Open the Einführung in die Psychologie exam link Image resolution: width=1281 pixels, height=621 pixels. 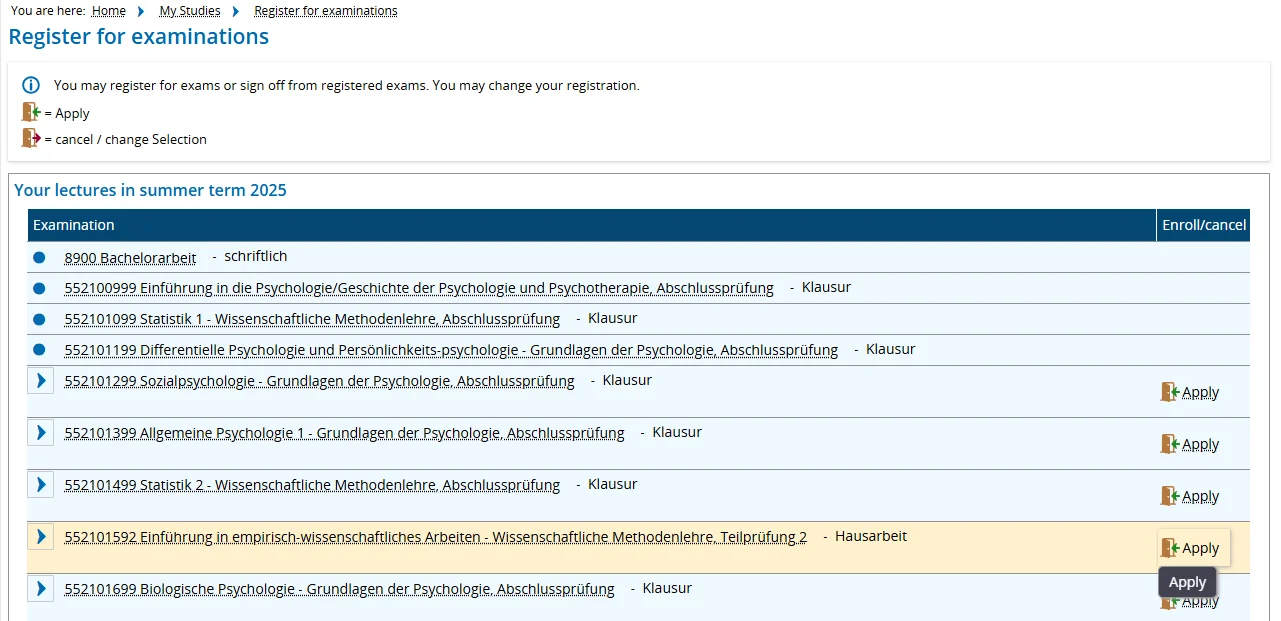[418, 287]
